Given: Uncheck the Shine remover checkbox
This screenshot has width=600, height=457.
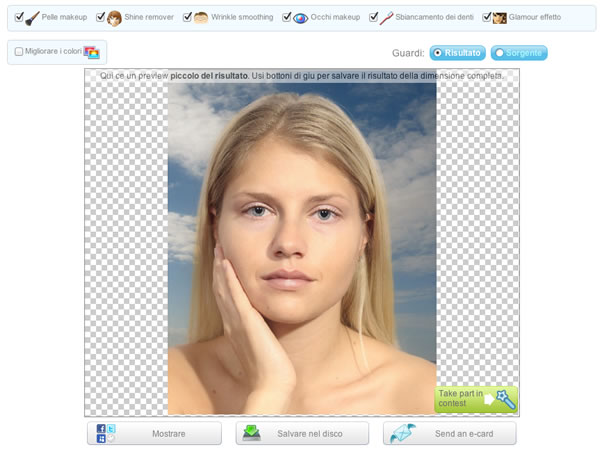Looking at the screenshot, I should pos(100,17).
